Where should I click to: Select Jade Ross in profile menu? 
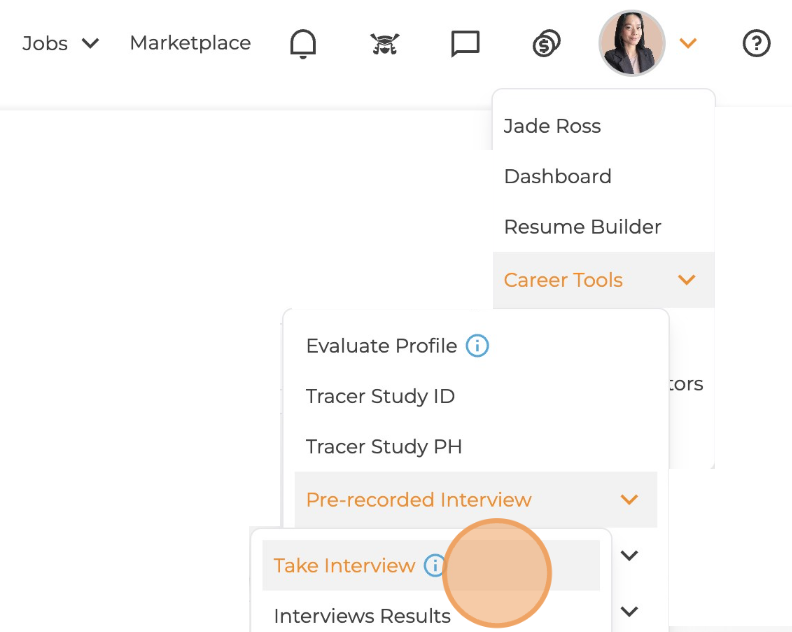(552, 126)
